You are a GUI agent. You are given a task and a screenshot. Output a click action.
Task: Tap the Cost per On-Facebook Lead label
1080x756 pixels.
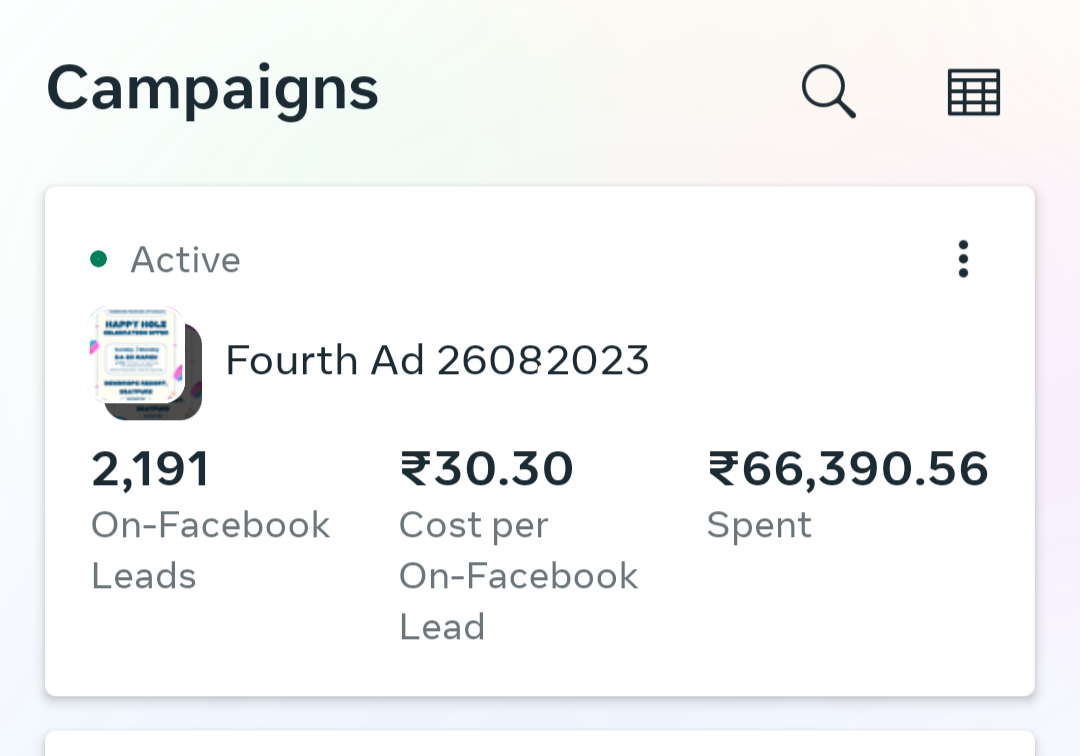(519, 576)
